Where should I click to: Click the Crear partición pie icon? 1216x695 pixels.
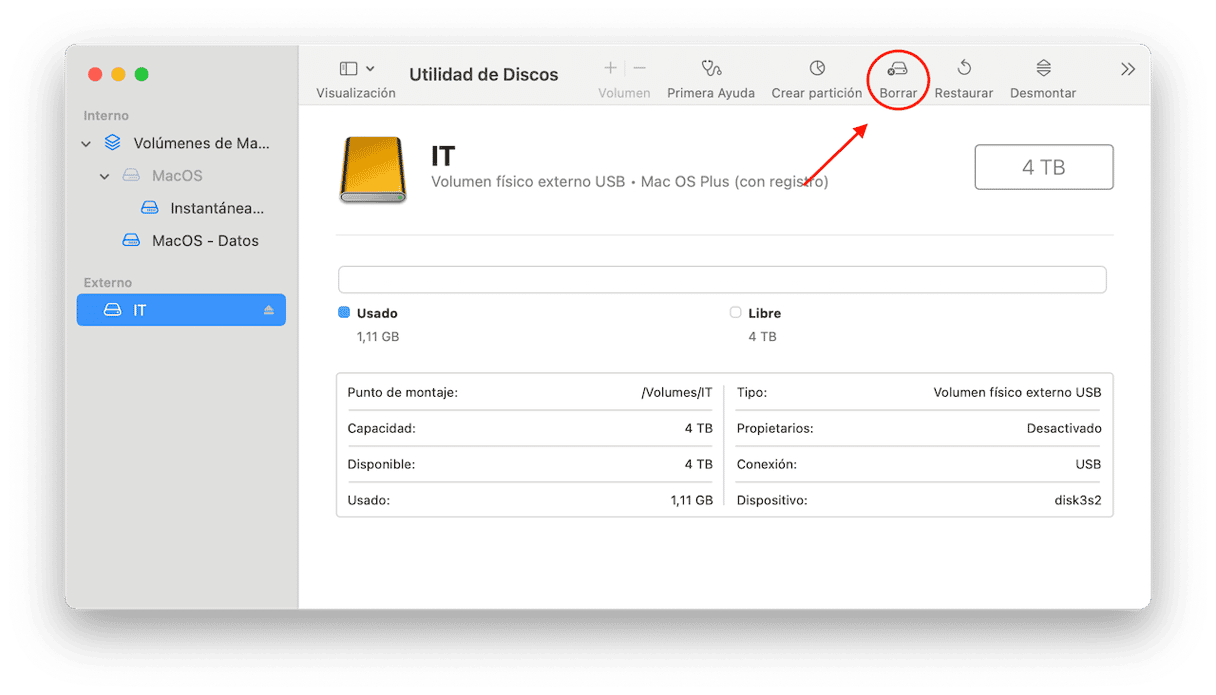point(817,69)
